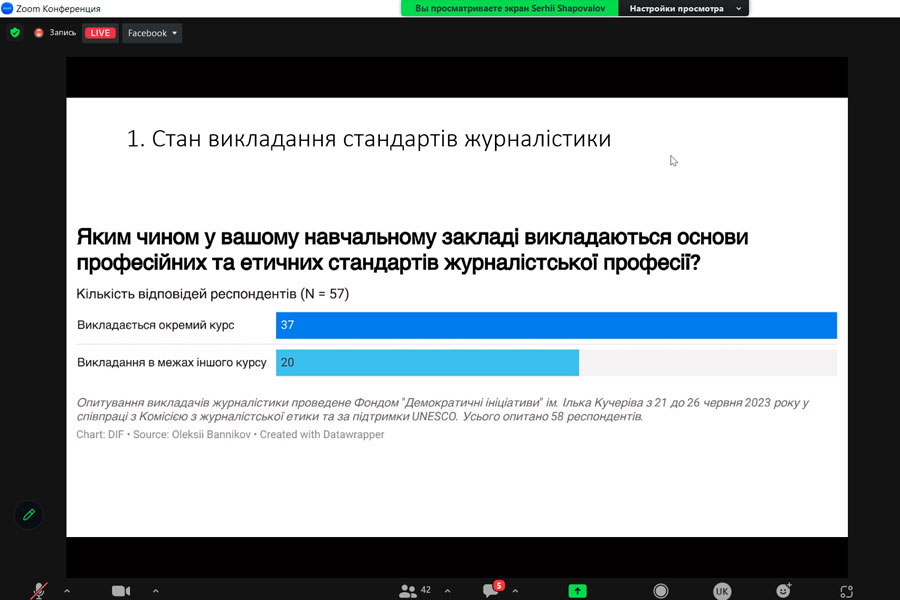Click the label "Викладається окремий курс"
The height and width of the screenshot is (600, 900).
click(156, 325)
